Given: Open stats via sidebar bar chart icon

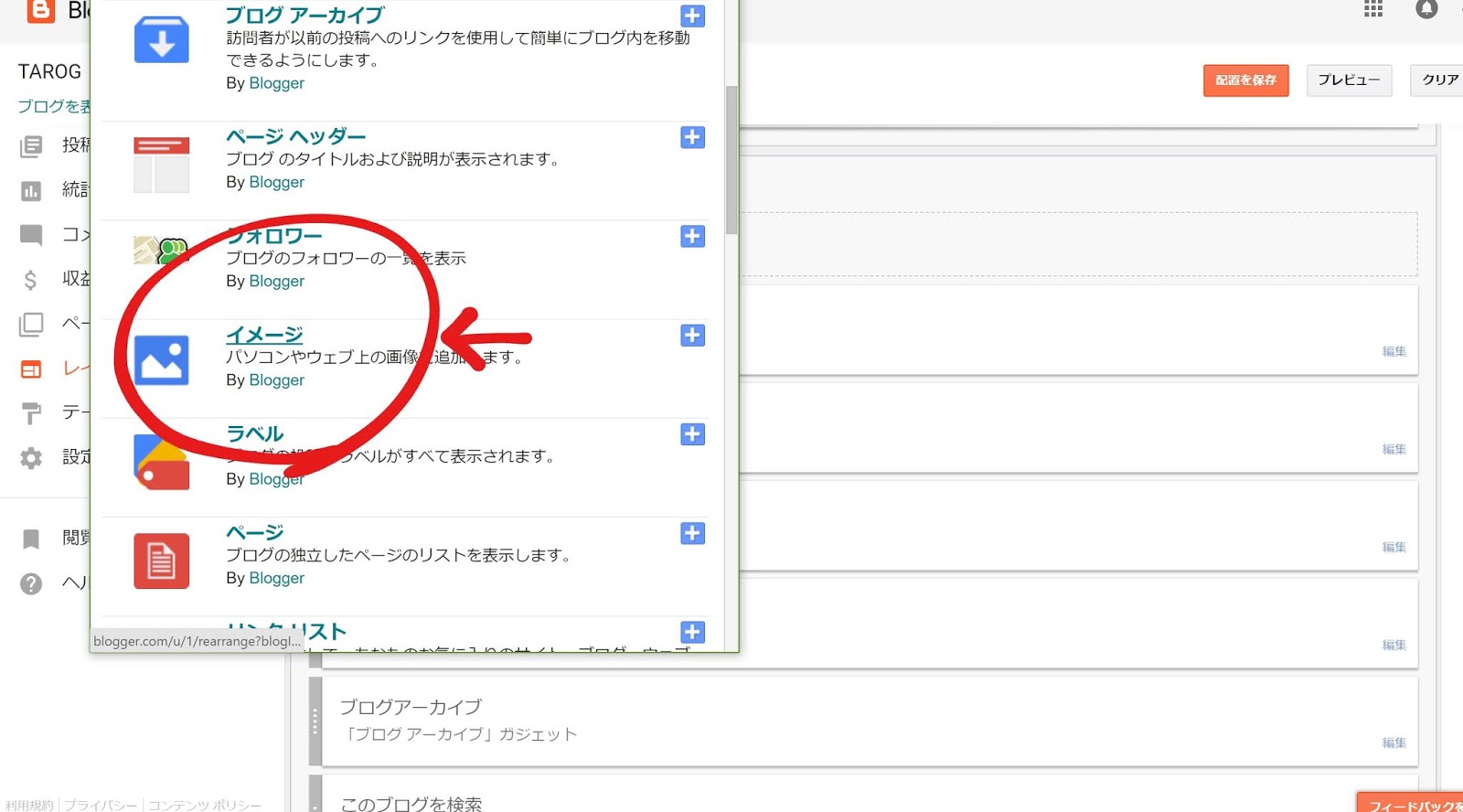Looking at the screenshot, I should 31,190.
